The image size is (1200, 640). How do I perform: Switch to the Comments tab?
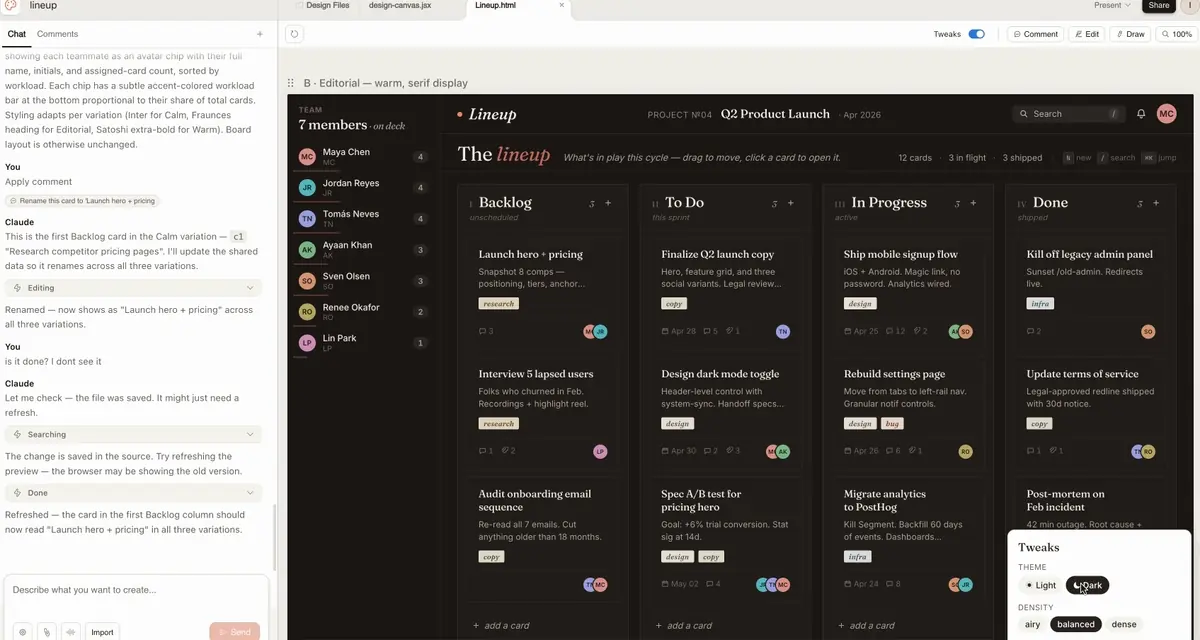(x=57, y=34)
